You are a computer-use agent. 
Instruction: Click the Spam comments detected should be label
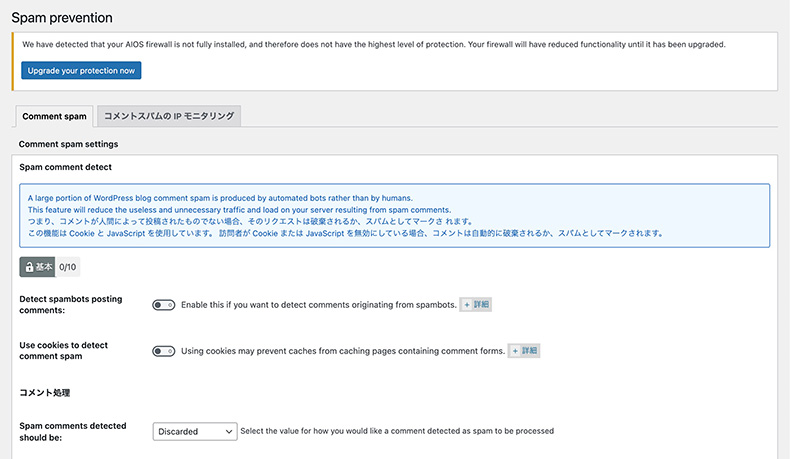coord(73,431)
